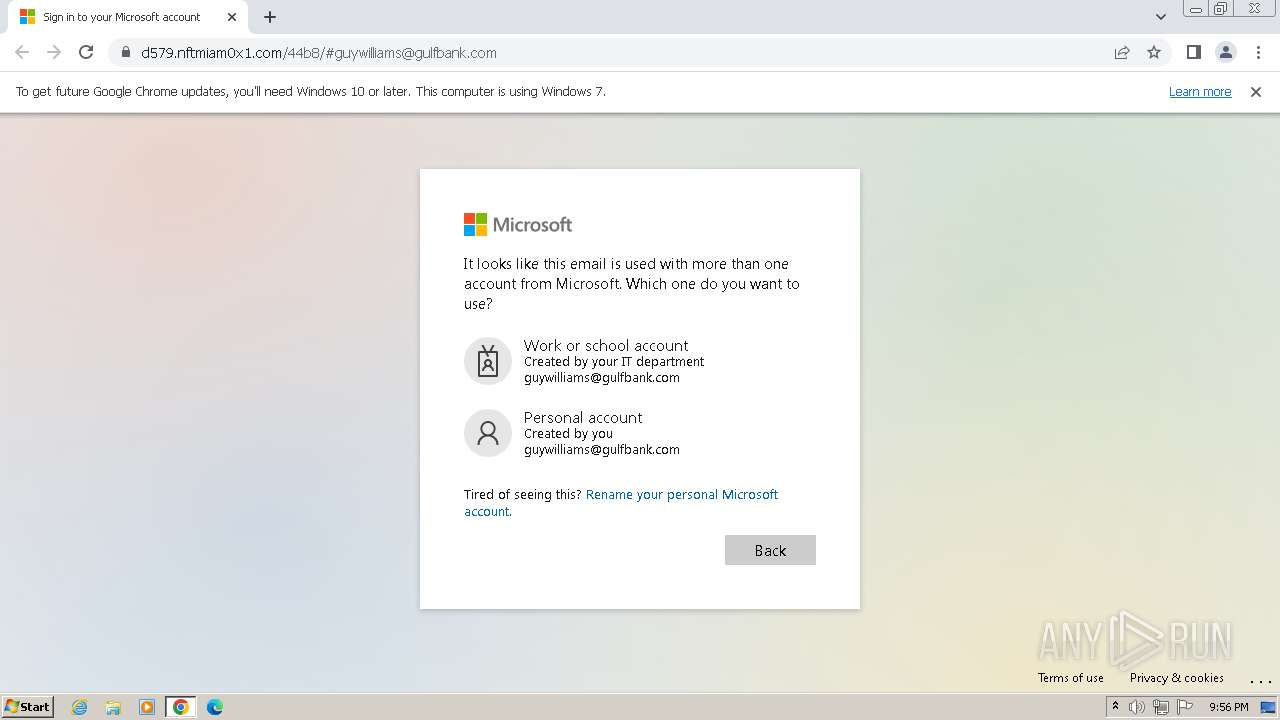View site info via the padlock icon
This screenshot has height=720, width=1280.
126,53
